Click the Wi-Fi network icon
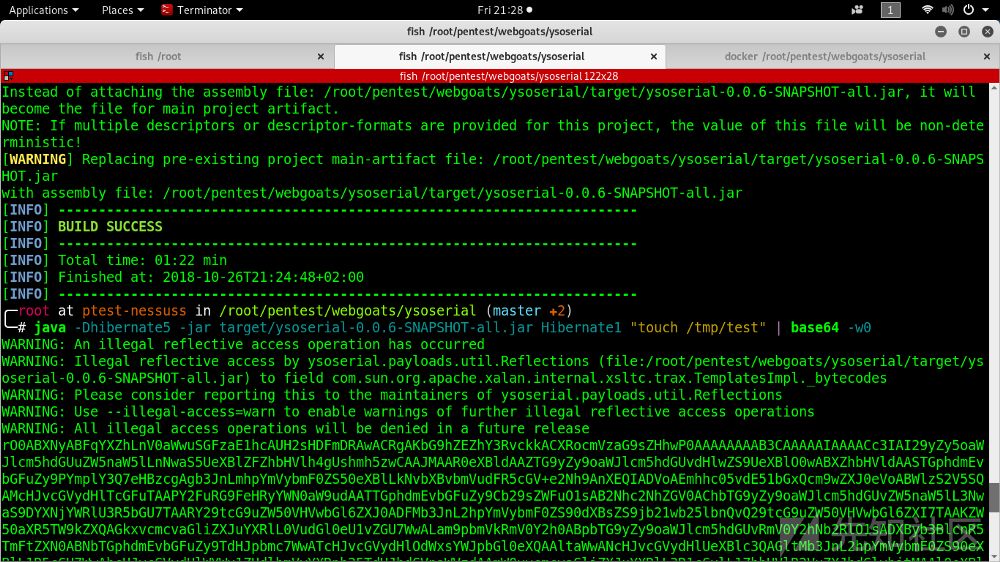The height and width of the screenshot is (562, 1000). tap(927, 10)
